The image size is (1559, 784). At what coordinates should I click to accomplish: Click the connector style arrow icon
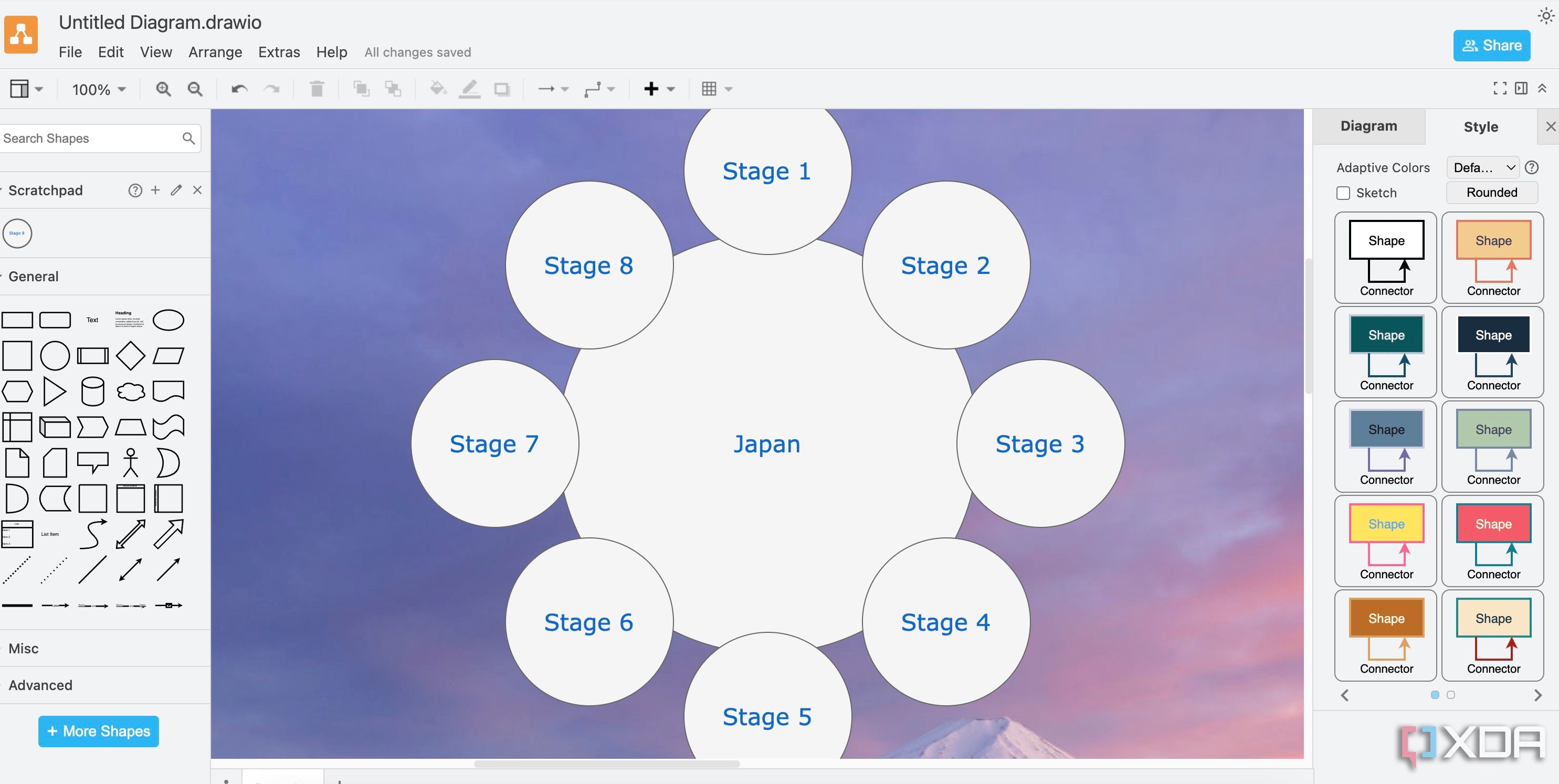point(549,89)
